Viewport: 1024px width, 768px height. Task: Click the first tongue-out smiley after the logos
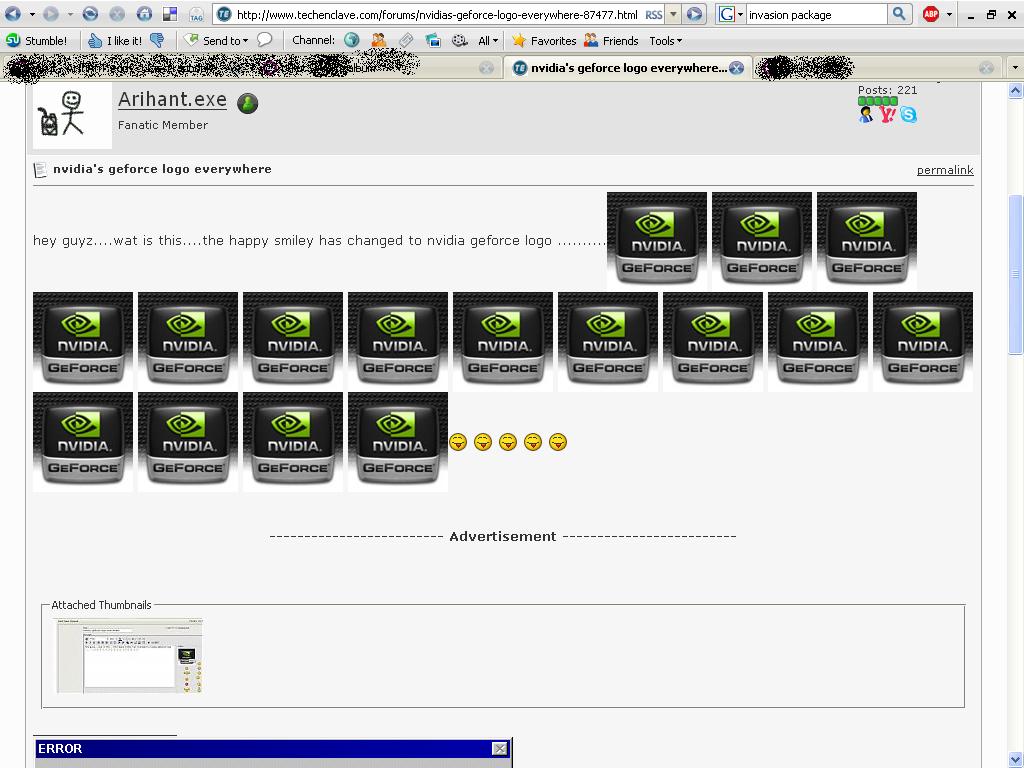[x=458, y=442]
